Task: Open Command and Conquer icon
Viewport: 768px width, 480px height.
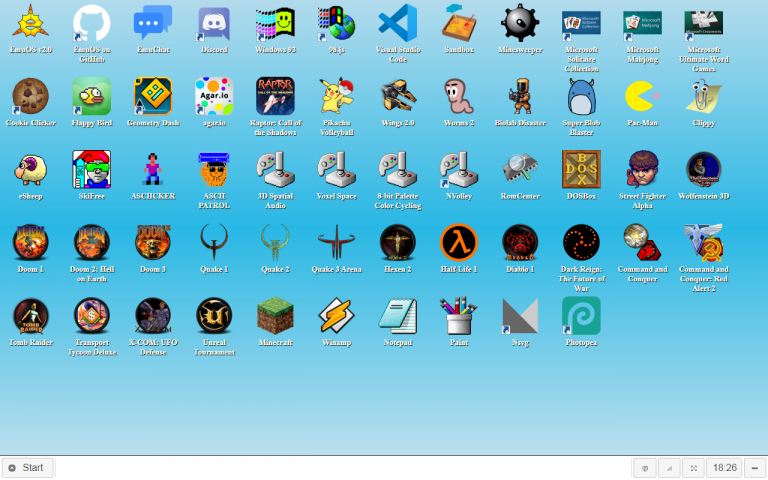Action: 643,242
